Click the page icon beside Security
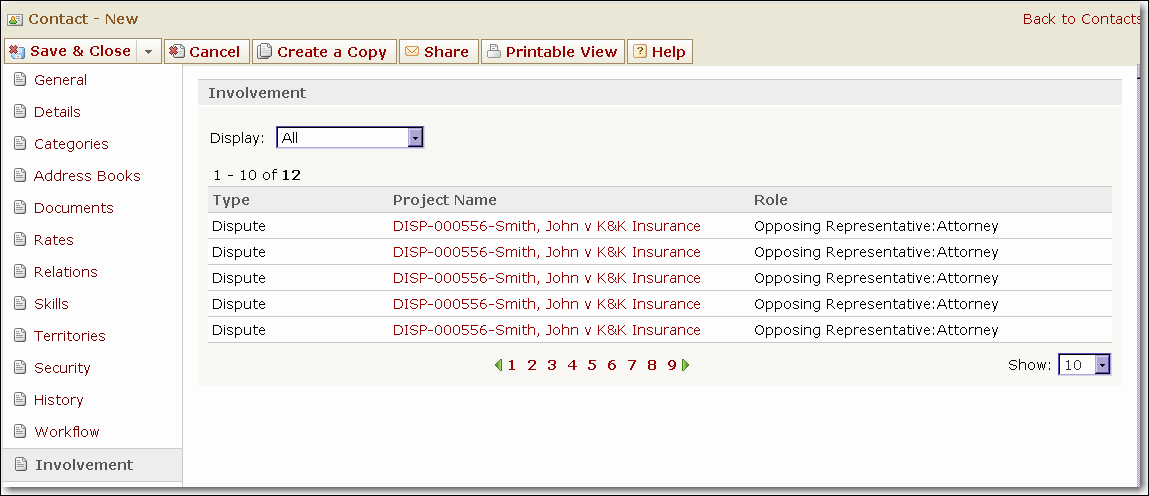 coord(20,367)
